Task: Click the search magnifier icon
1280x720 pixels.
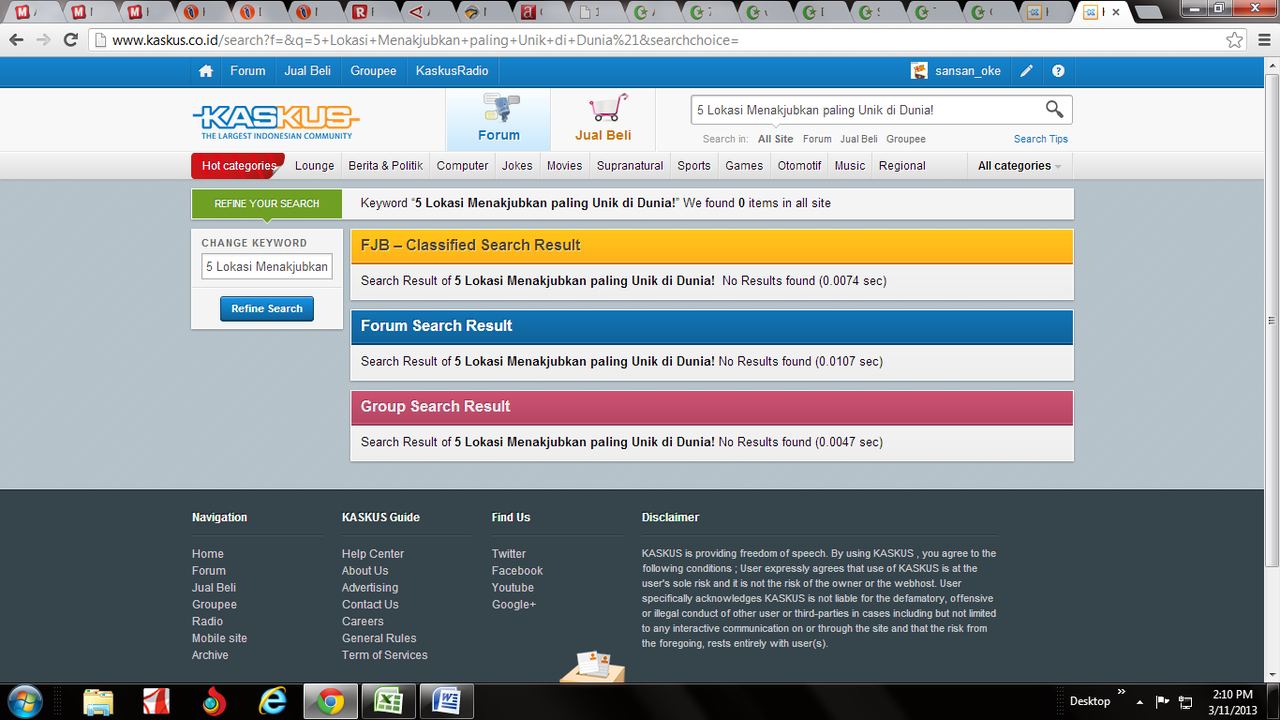Action: [1054, 109]
